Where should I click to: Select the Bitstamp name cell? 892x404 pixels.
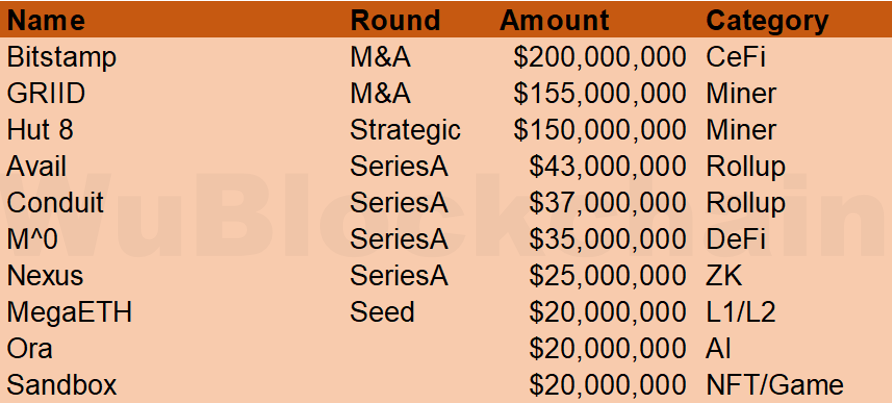(x=61, y=57)
